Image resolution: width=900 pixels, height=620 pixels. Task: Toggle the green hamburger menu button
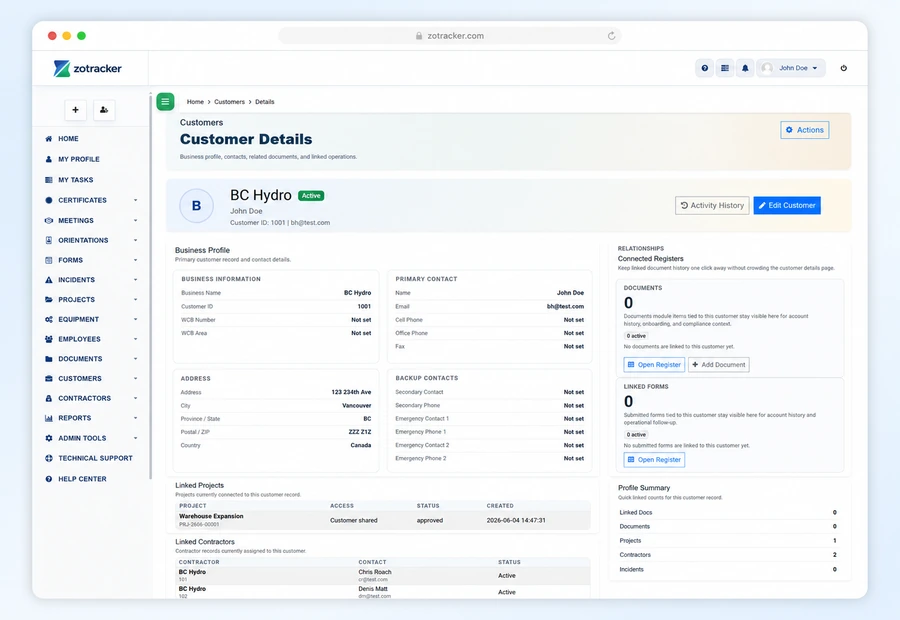165,102
